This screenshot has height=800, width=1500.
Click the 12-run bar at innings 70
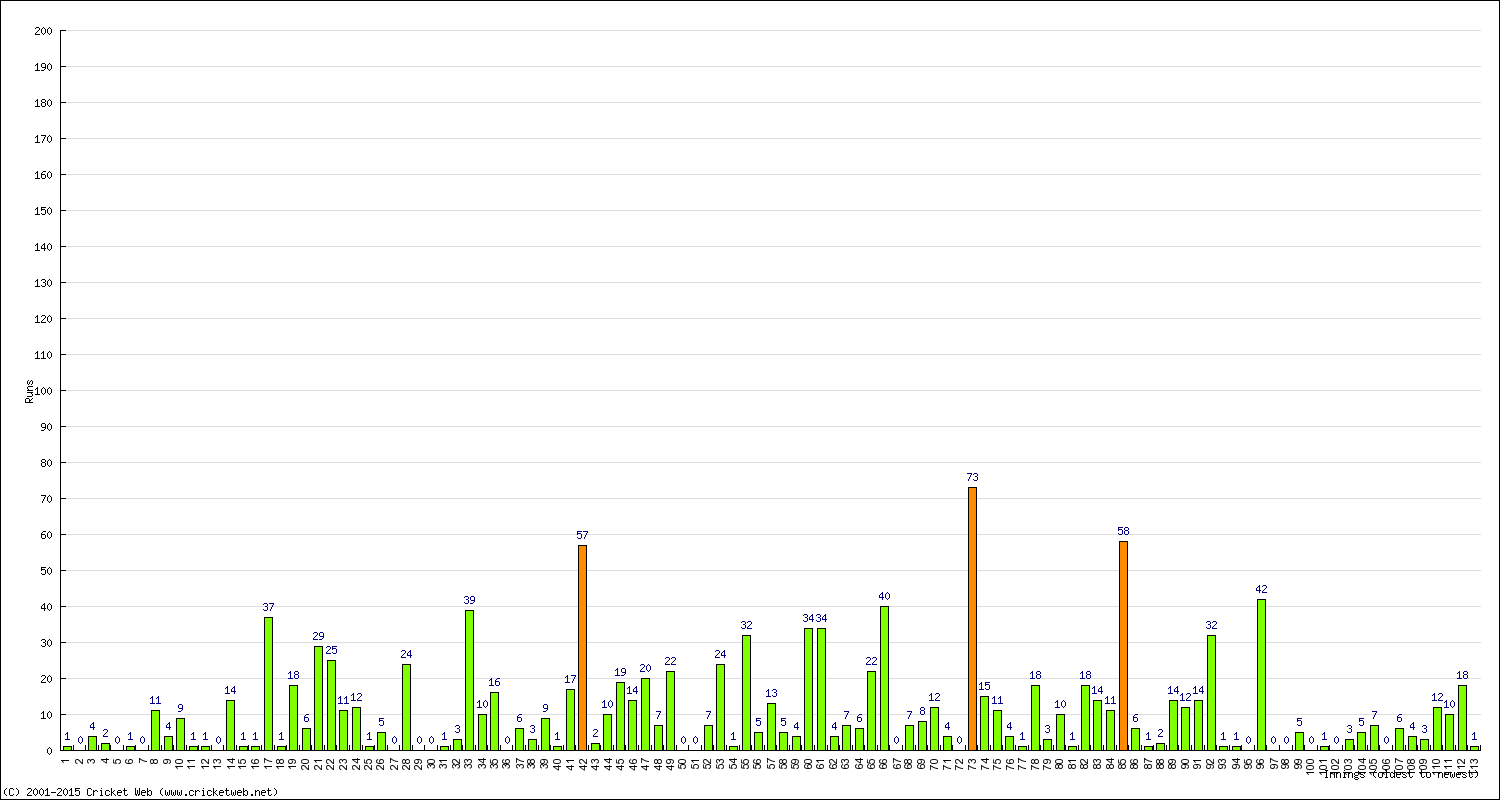(x=934, y=729)
